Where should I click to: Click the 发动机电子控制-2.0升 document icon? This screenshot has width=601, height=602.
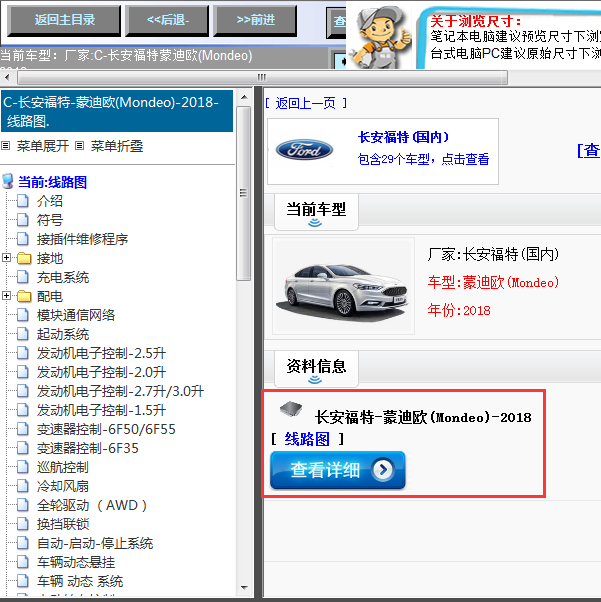click(x=23, y=372)
